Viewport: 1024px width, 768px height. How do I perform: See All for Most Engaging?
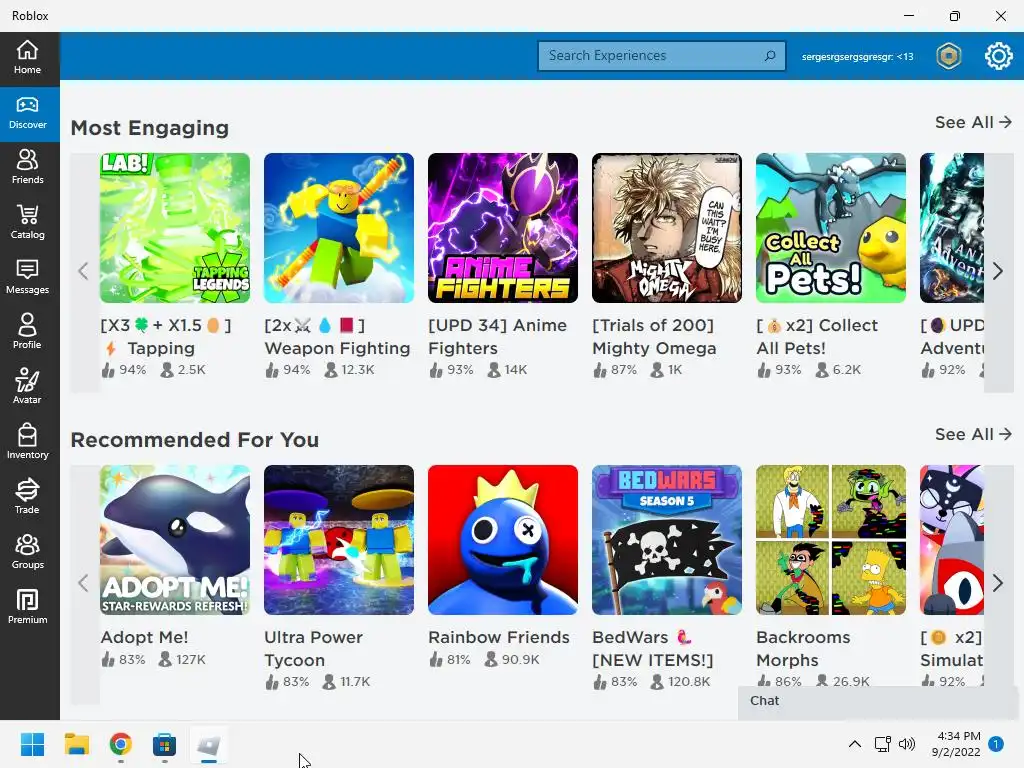pos(973,122)
